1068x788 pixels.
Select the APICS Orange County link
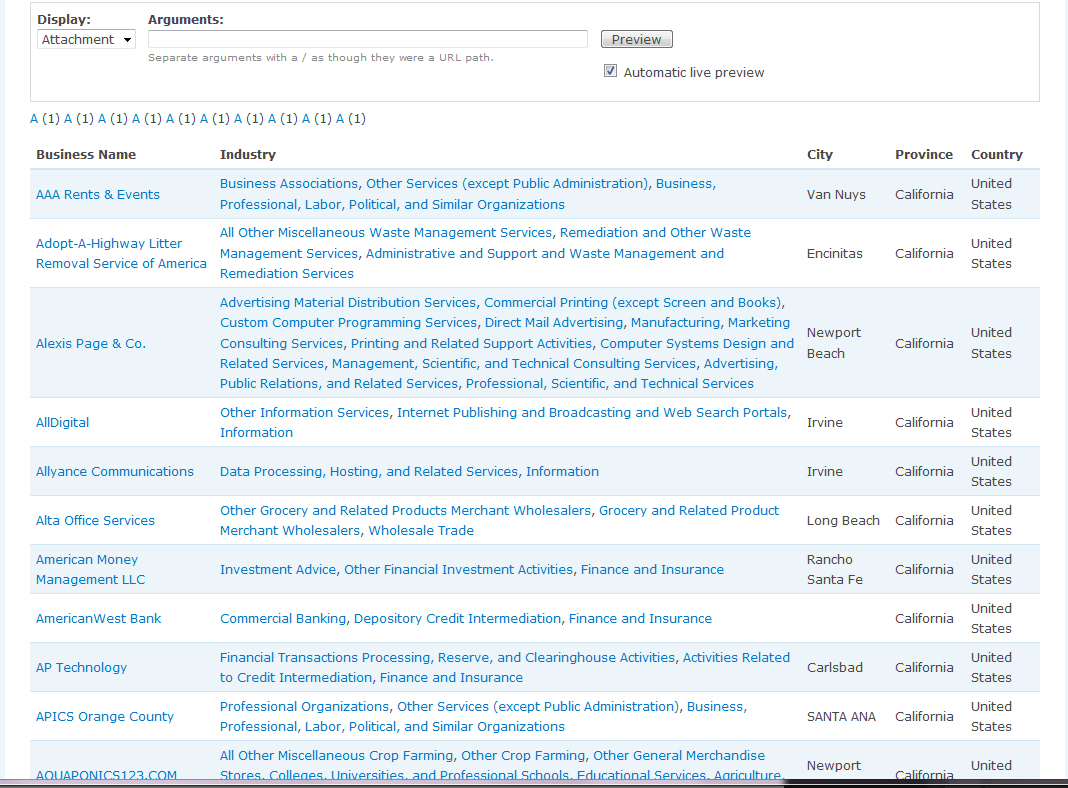point(105,717)
